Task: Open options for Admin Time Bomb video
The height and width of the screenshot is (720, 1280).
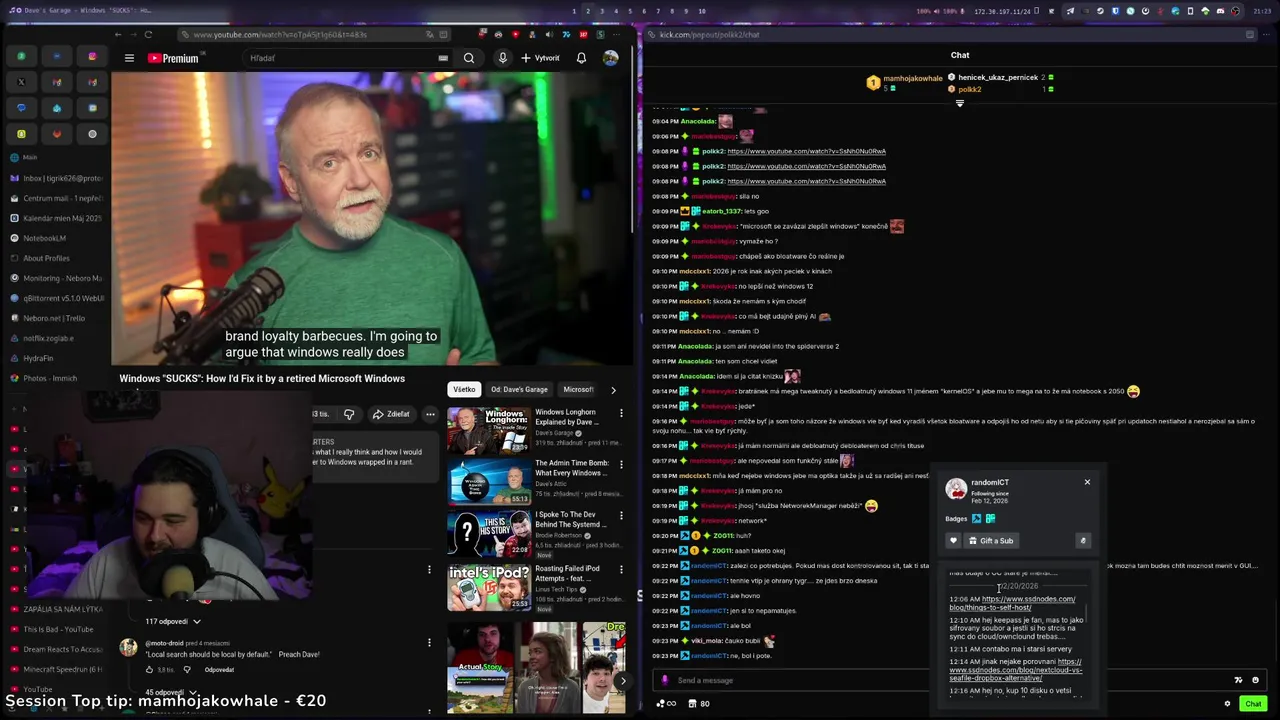Action: 621,464
